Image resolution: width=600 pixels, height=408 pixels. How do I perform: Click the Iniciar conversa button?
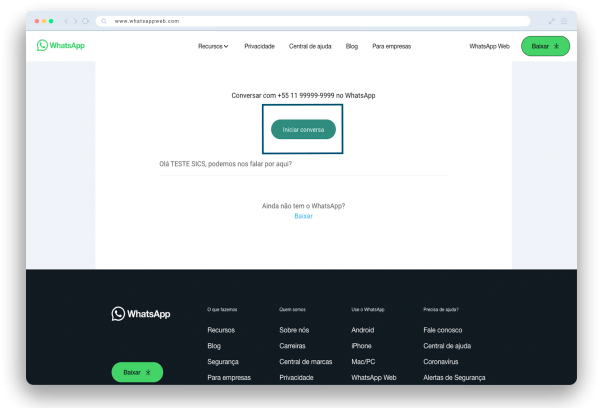coord(303,129)
